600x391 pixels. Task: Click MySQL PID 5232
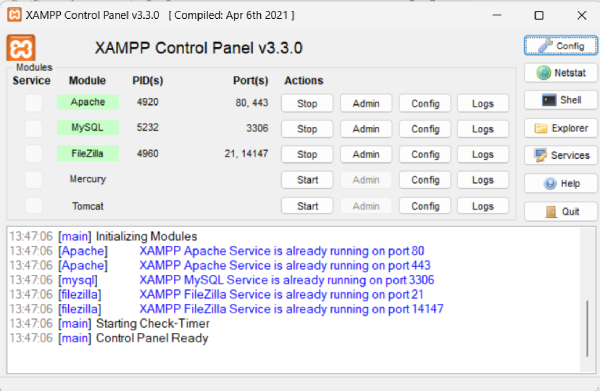[x=148, y=127]
